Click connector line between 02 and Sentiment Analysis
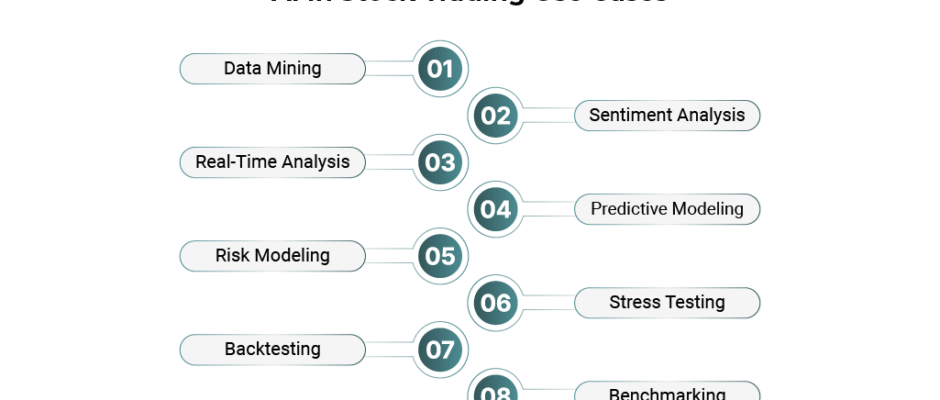This screenshot has width=940, height=400. [549, 116]
